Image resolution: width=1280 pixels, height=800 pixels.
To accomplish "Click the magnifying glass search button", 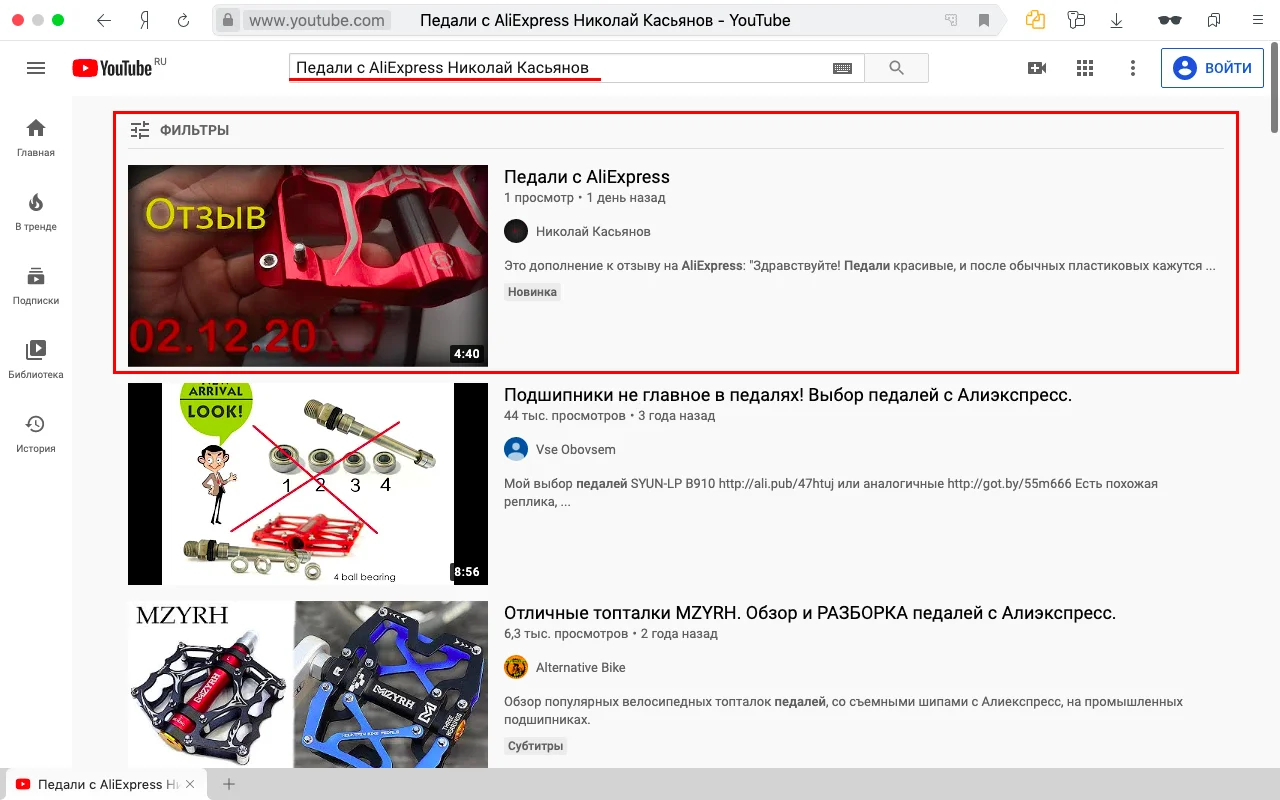I will [896, 68].
